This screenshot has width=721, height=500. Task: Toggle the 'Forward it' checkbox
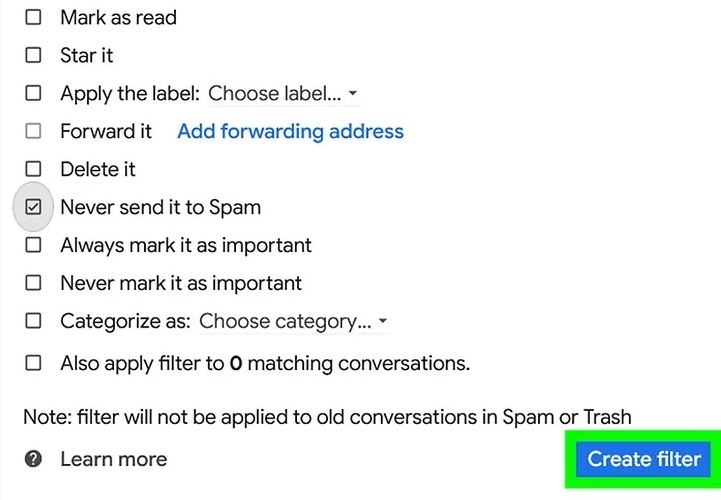(33, 131)
